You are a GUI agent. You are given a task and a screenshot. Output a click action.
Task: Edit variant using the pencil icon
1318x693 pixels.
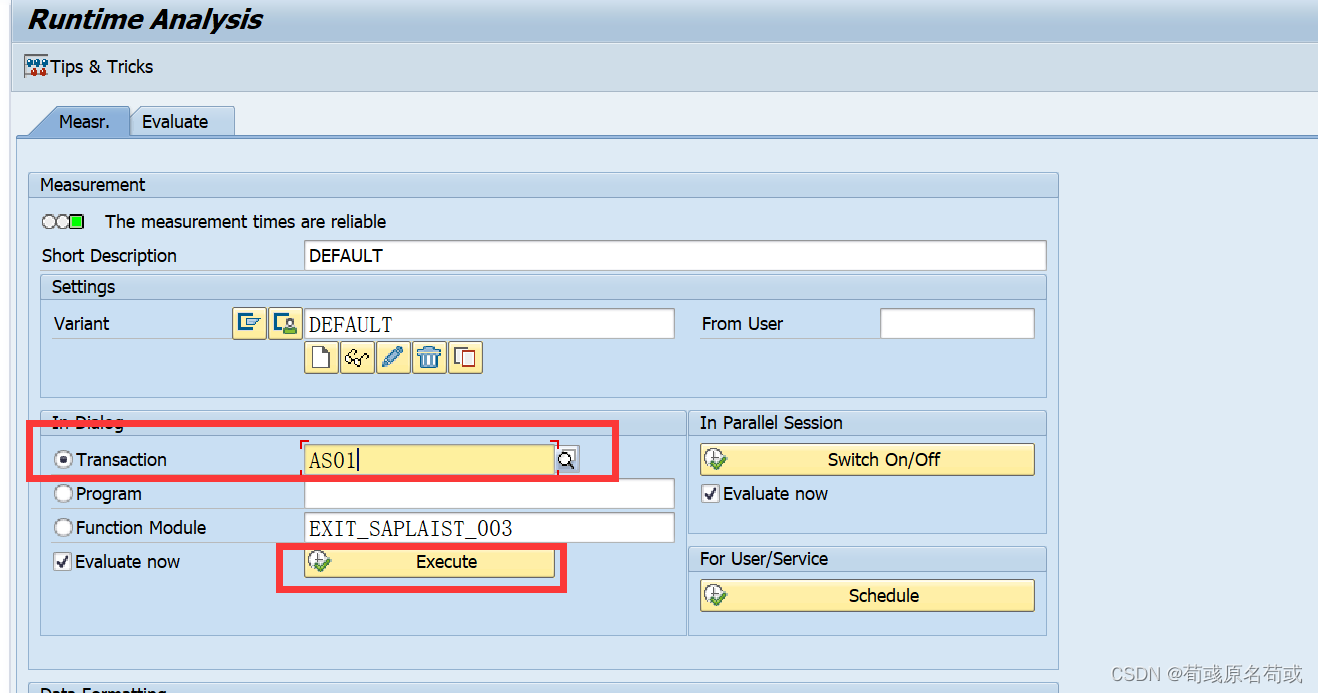click(393, 357)
